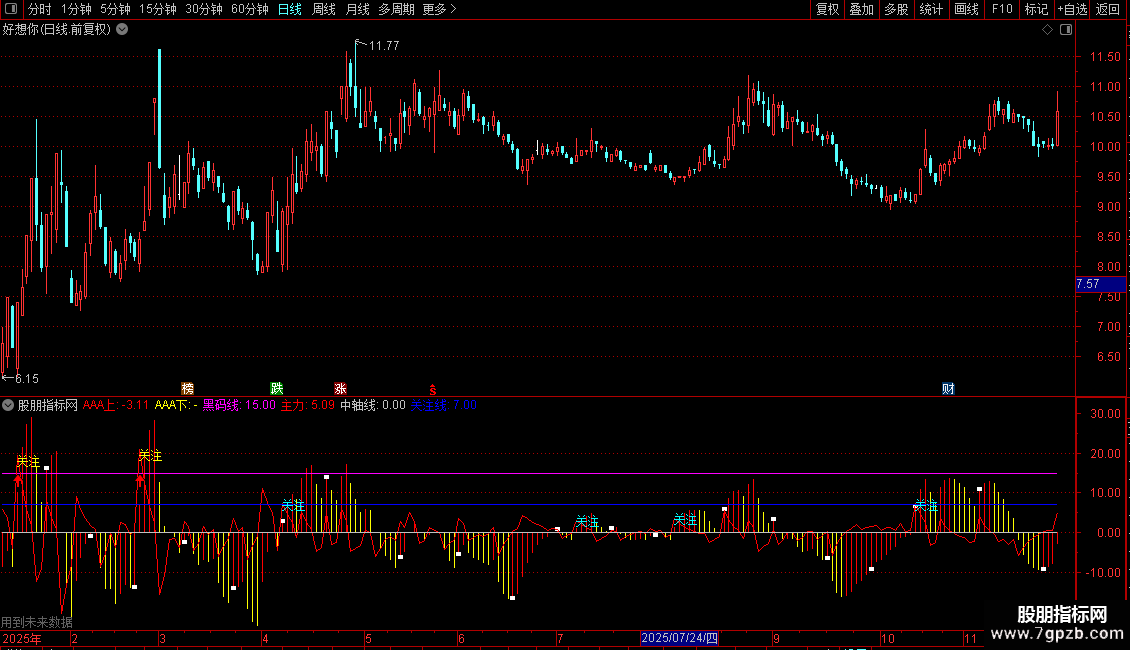Open the indicator dropdown beside 股朋指标网
This screenshot has height=650, width=1130.
8,406
